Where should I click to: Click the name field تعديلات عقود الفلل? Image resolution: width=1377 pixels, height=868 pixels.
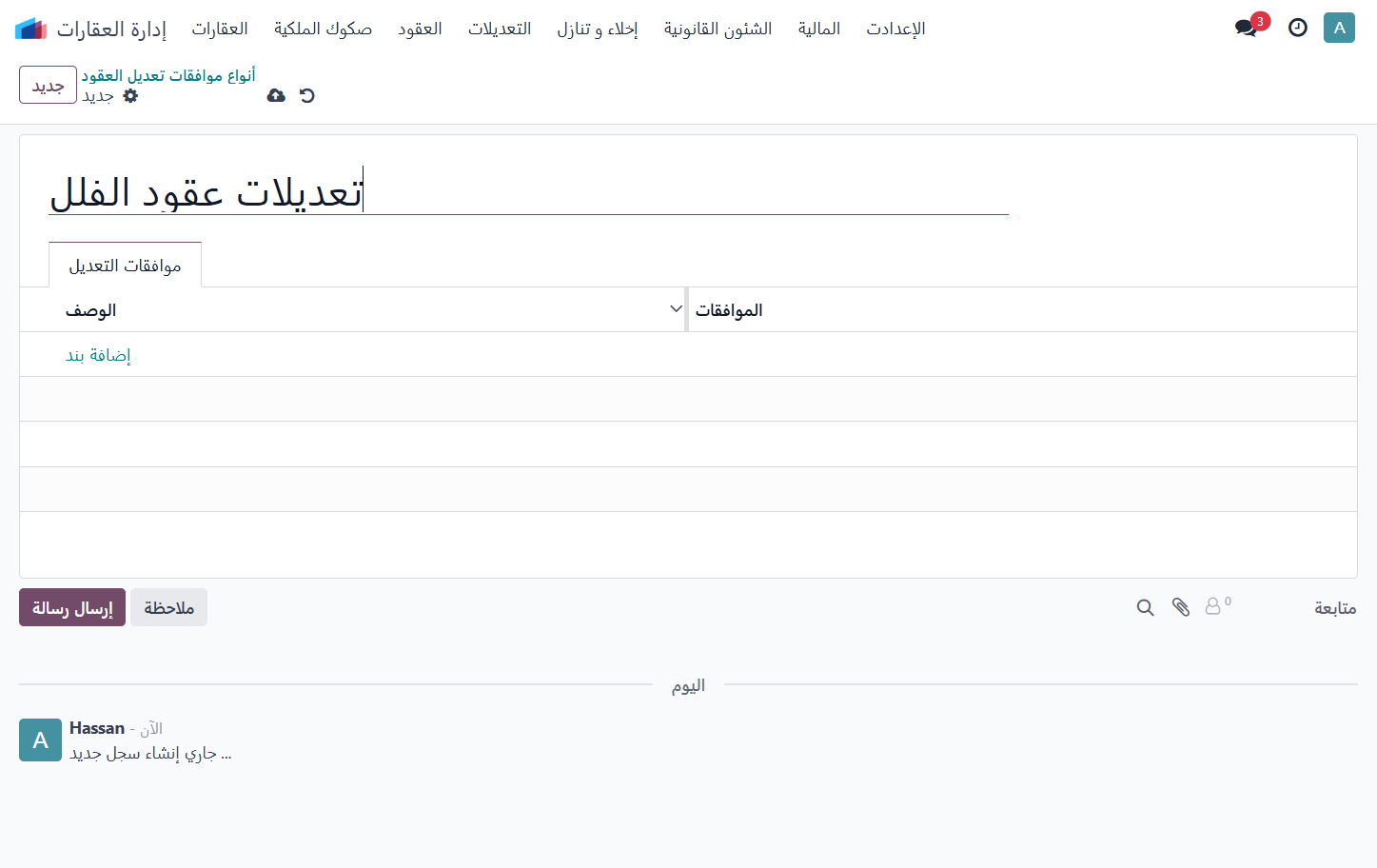(528, 191)
